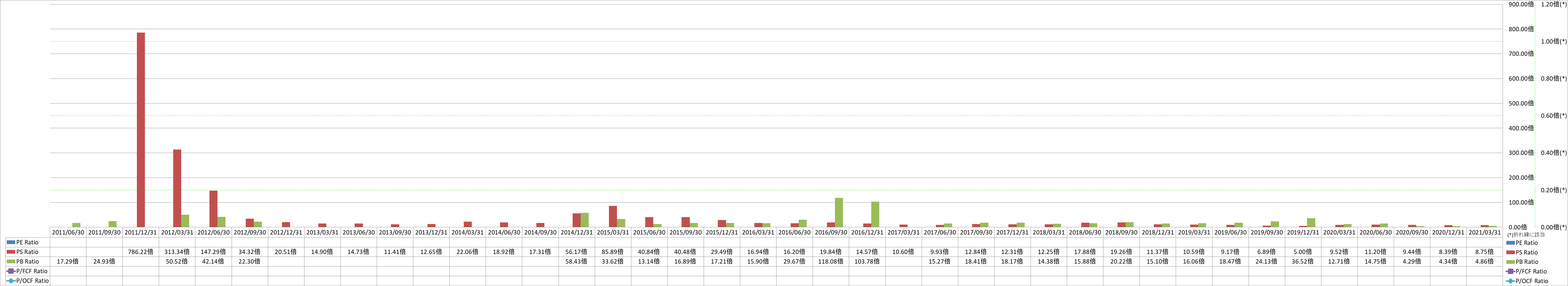Click the 2011/12/31 date column header
1568x286 pixels.
[x=141, y=232]
